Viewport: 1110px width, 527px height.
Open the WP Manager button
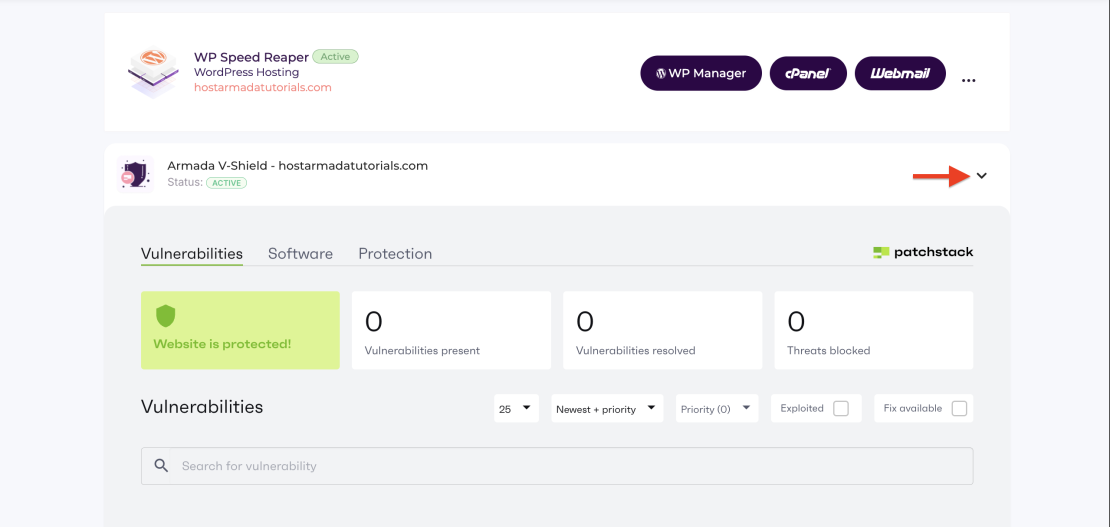pos(700,73)
